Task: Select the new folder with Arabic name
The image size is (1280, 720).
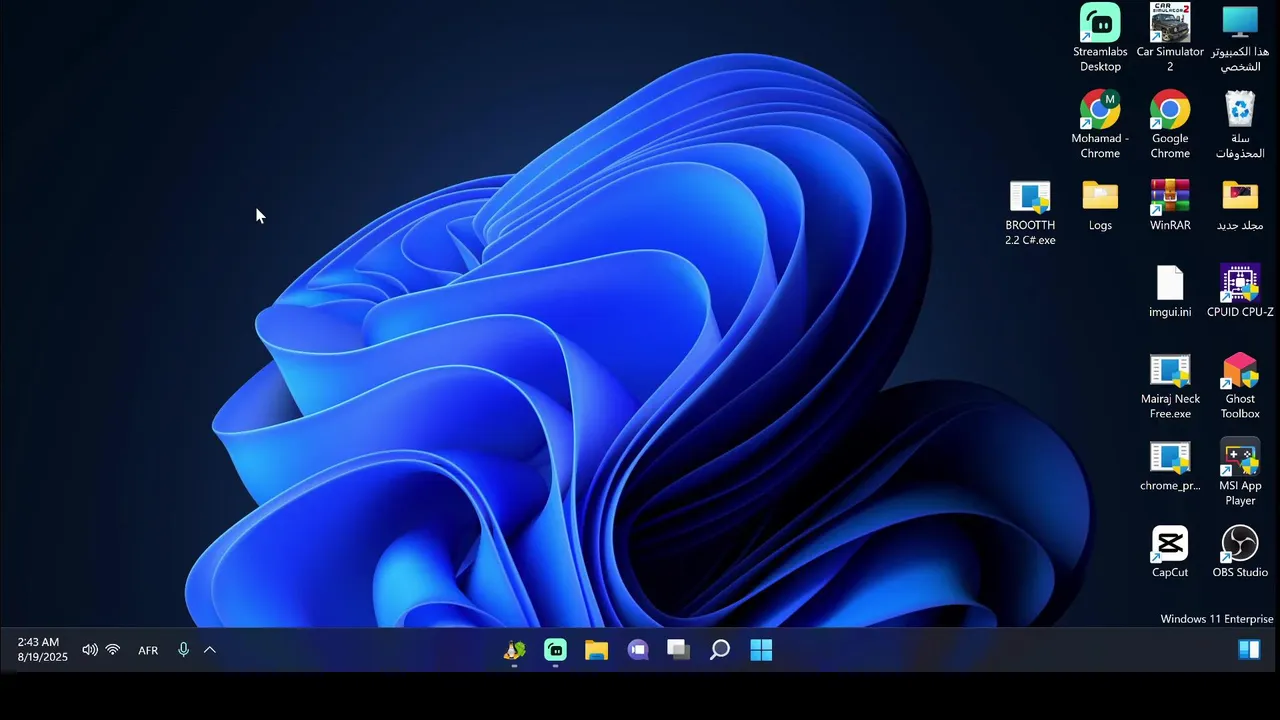Action: 1240,205
